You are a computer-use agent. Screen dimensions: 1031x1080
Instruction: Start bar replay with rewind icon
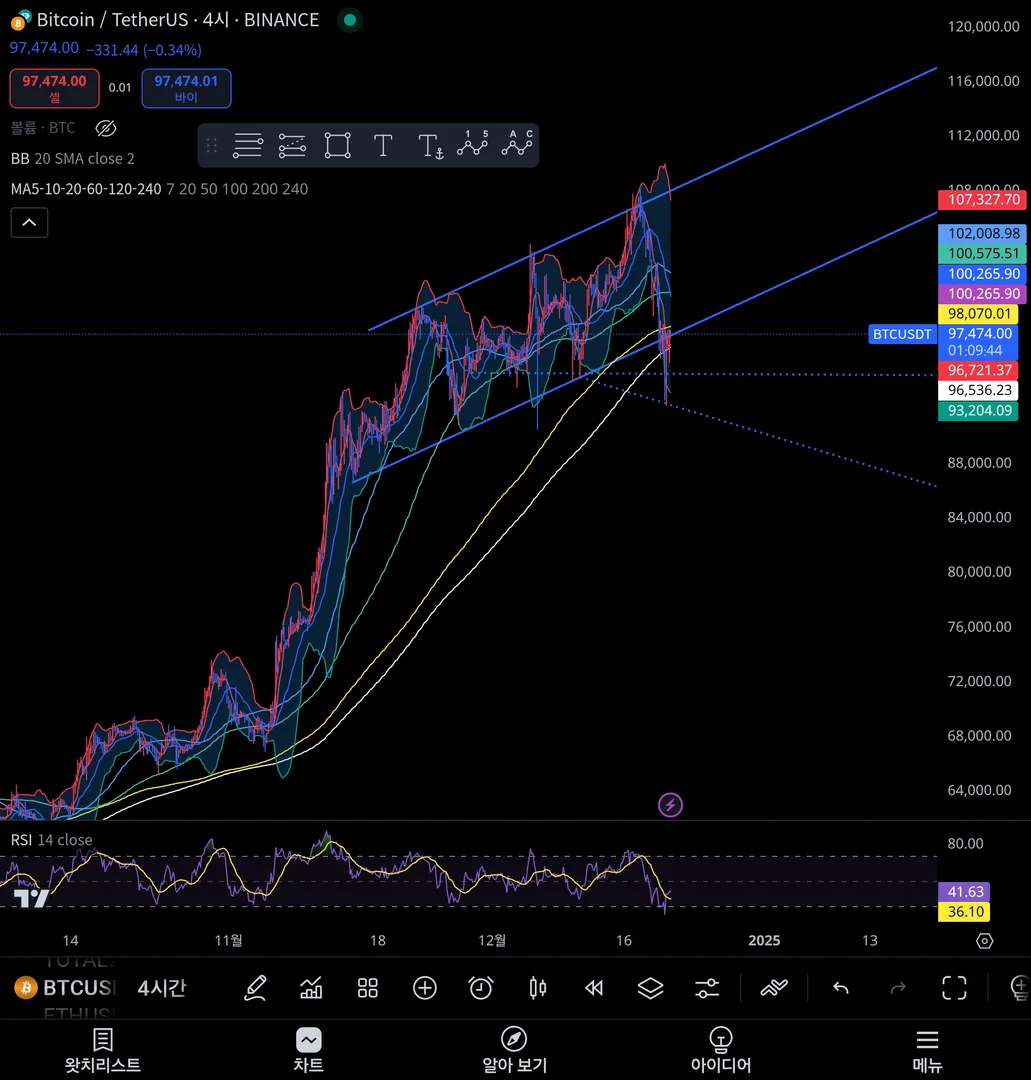[594, 988]
